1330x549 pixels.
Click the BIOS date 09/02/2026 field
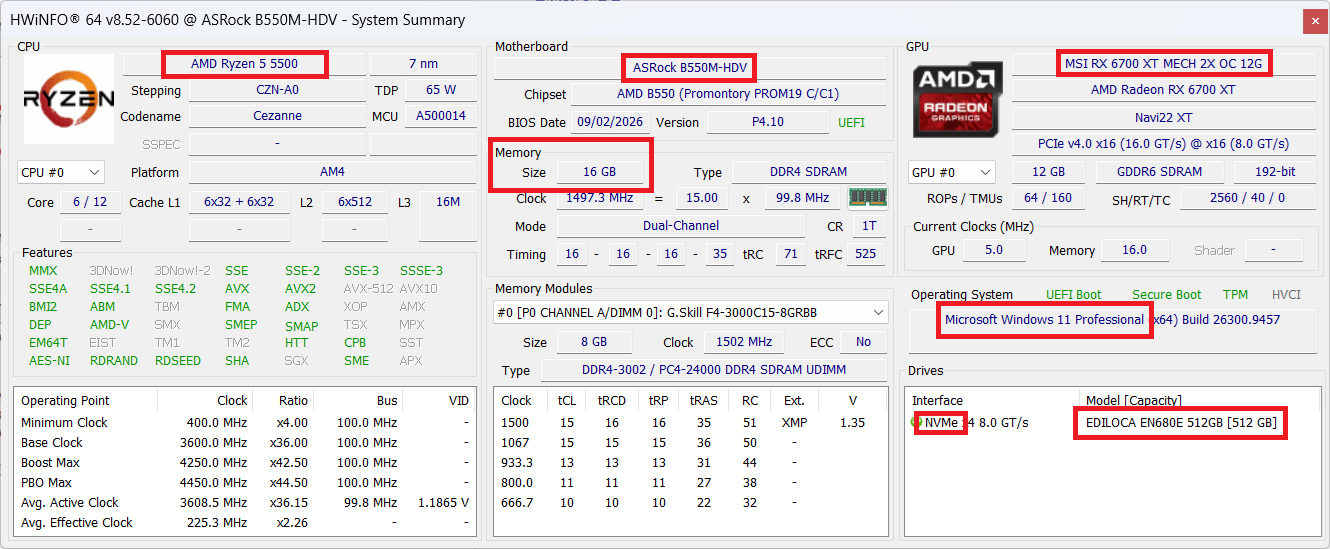pyautogui.click(x=610, y=122)
